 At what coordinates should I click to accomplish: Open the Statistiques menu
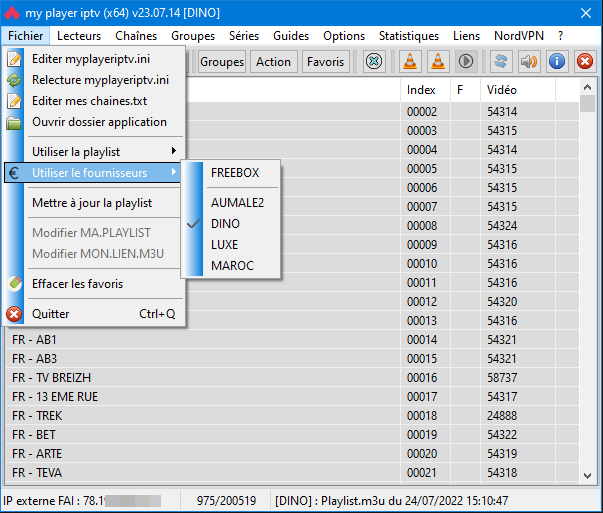pos(409,36)
